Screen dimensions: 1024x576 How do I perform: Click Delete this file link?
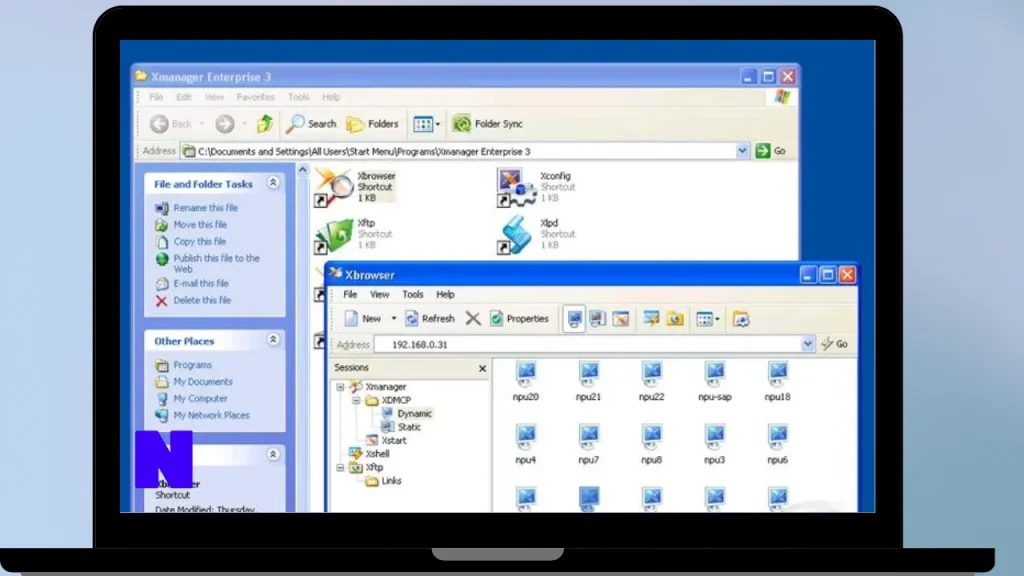click(x=202, y=300)
